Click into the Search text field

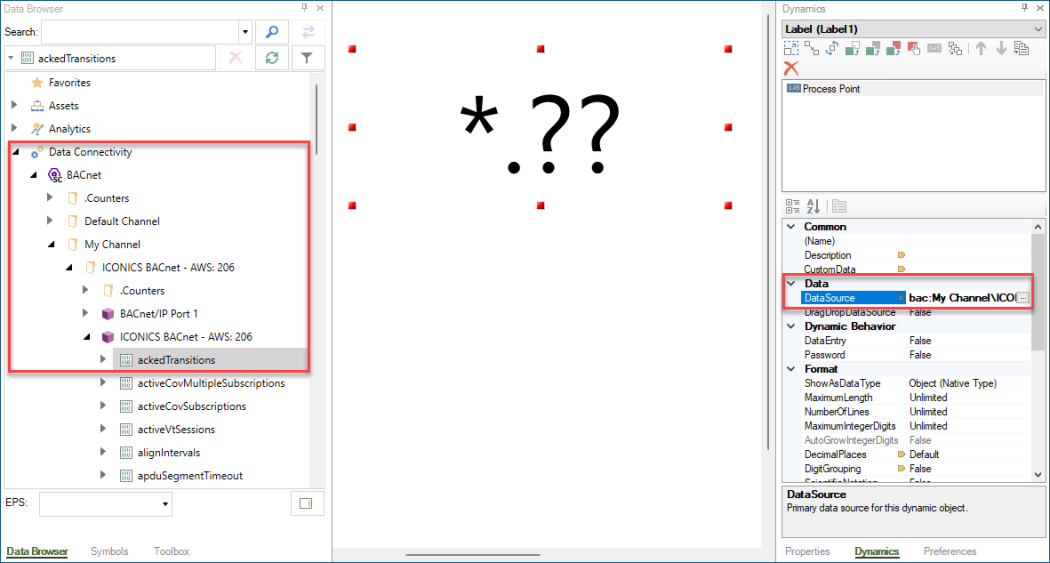144,32
